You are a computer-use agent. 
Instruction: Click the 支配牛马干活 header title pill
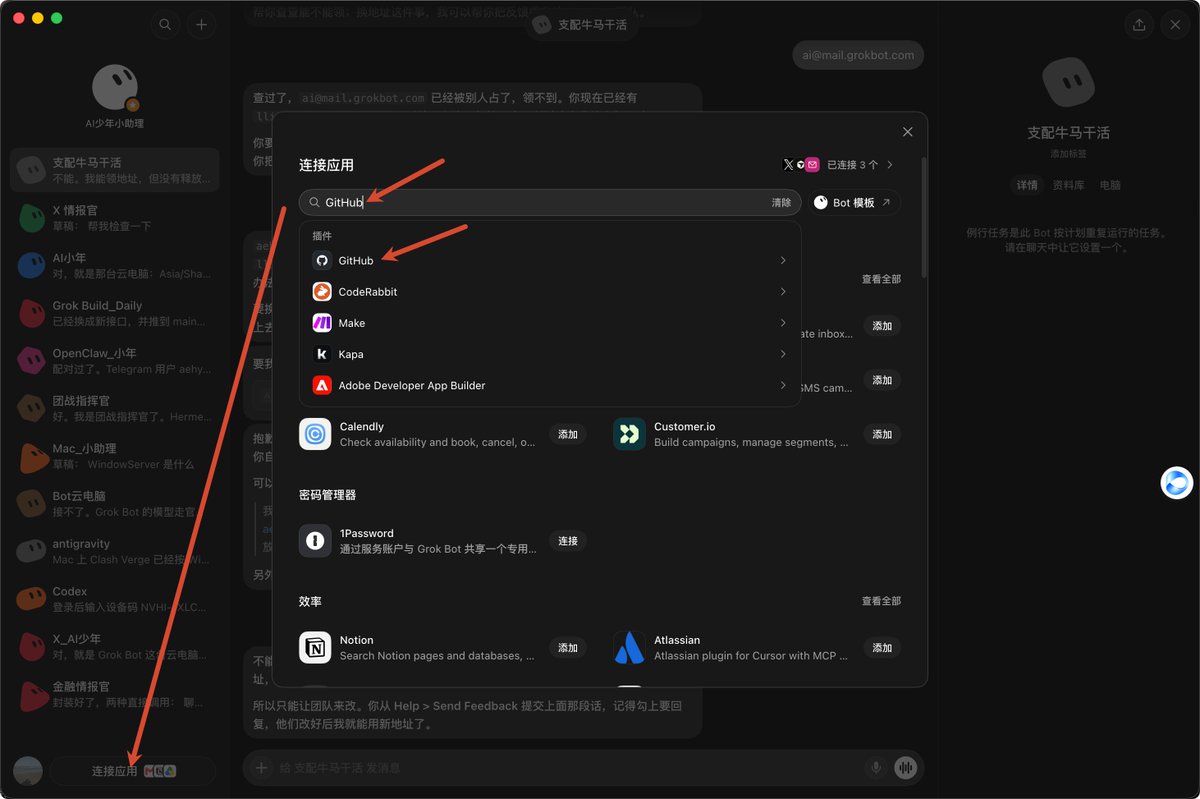(x=581, y=25)
